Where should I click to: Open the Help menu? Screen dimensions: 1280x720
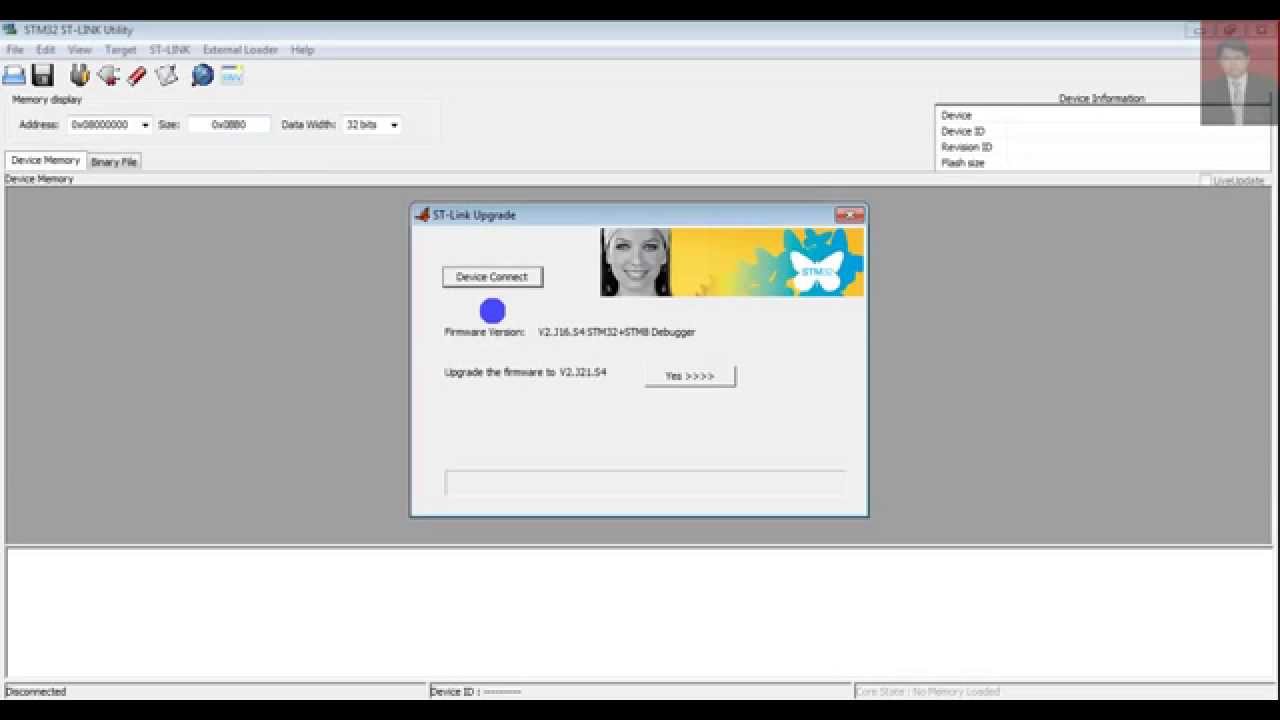pos(302,50)
